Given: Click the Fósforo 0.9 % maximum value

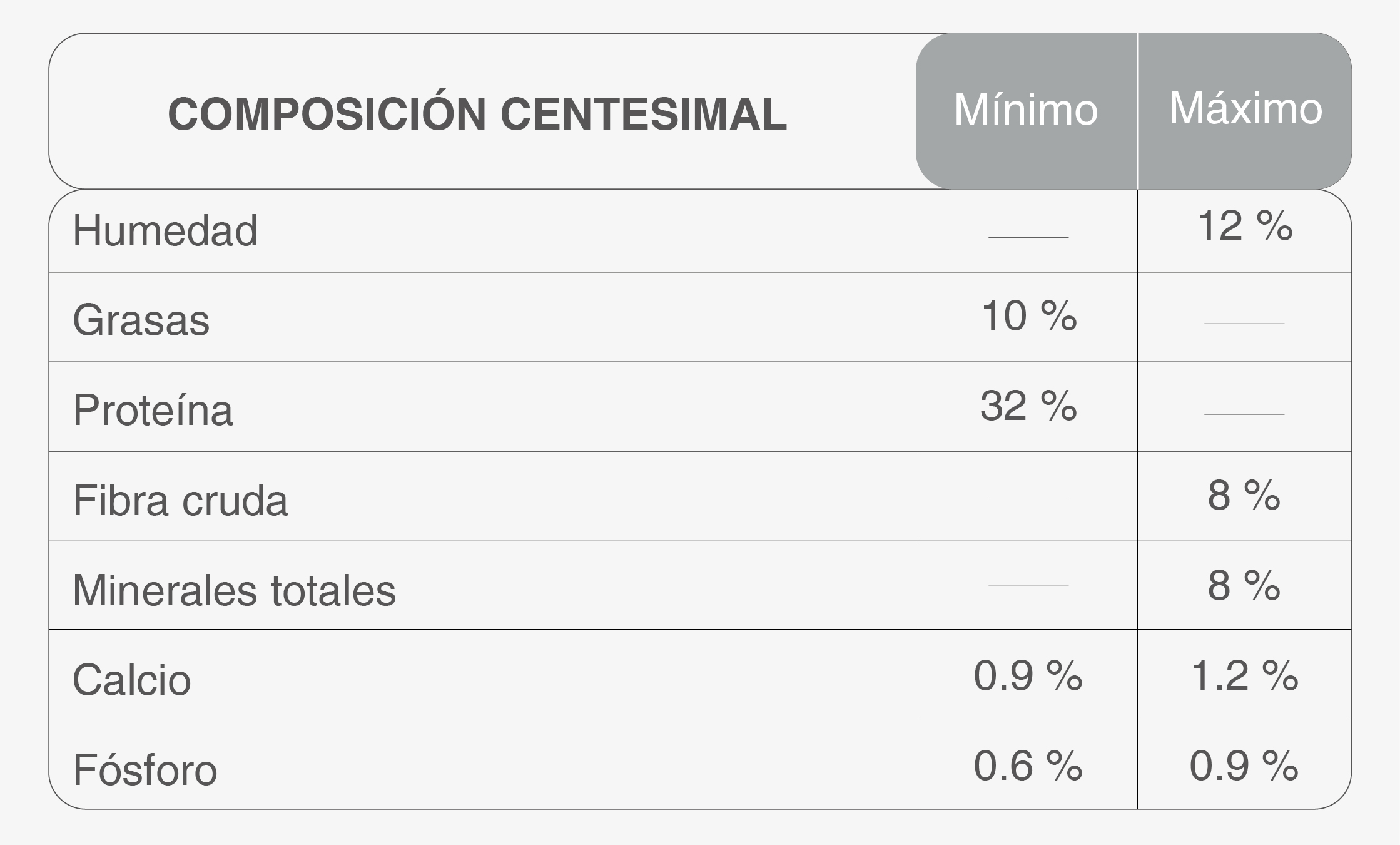Looking at the screenshot, I should 1244,766.
